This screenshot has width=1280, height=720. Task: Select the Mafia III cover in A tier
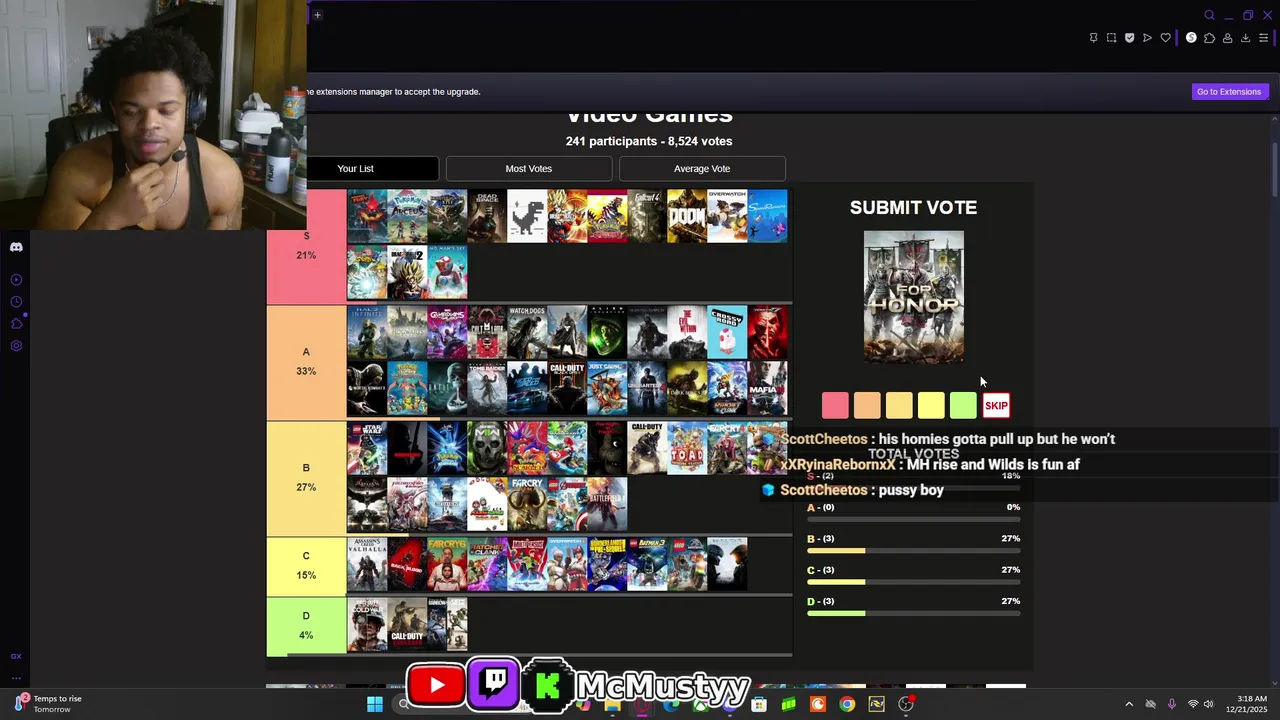click(x=767, y=388)
